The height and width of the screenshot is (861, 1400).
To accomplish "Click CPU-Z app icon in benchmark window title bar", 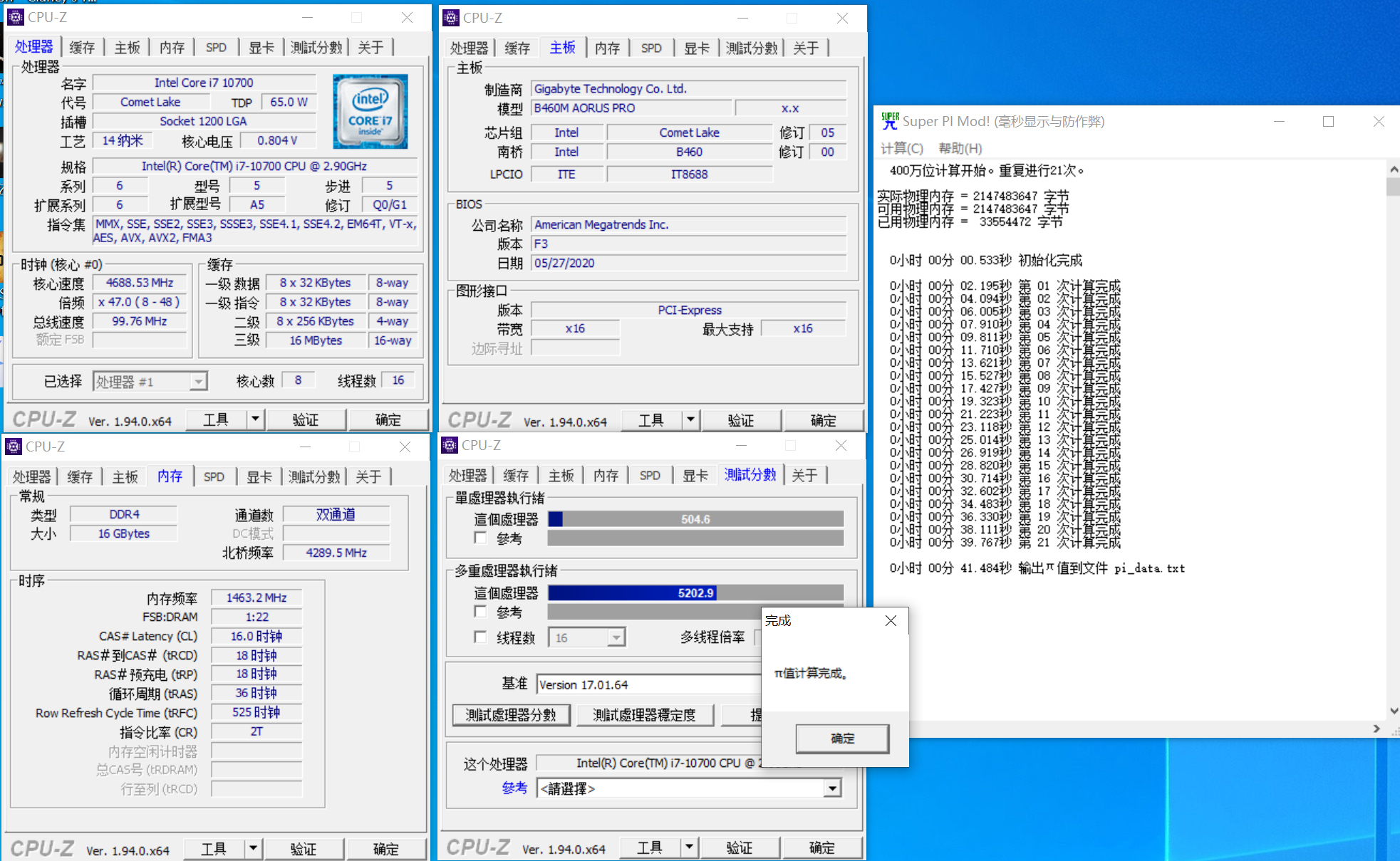I will pos(450,445).
